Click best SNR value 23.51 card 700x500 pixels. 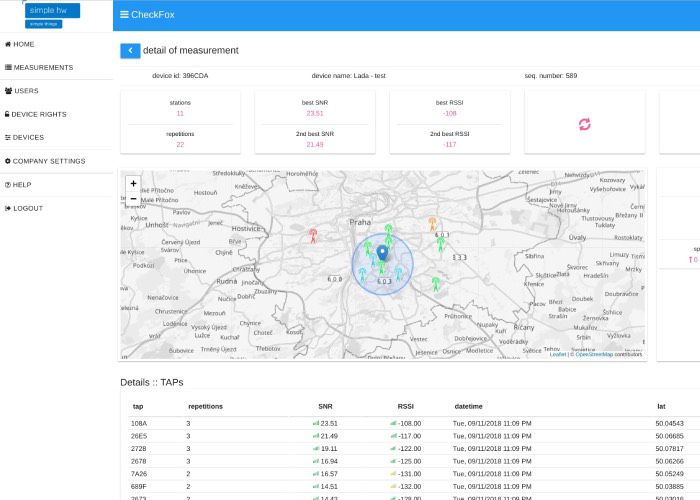[x=315, y=113]
